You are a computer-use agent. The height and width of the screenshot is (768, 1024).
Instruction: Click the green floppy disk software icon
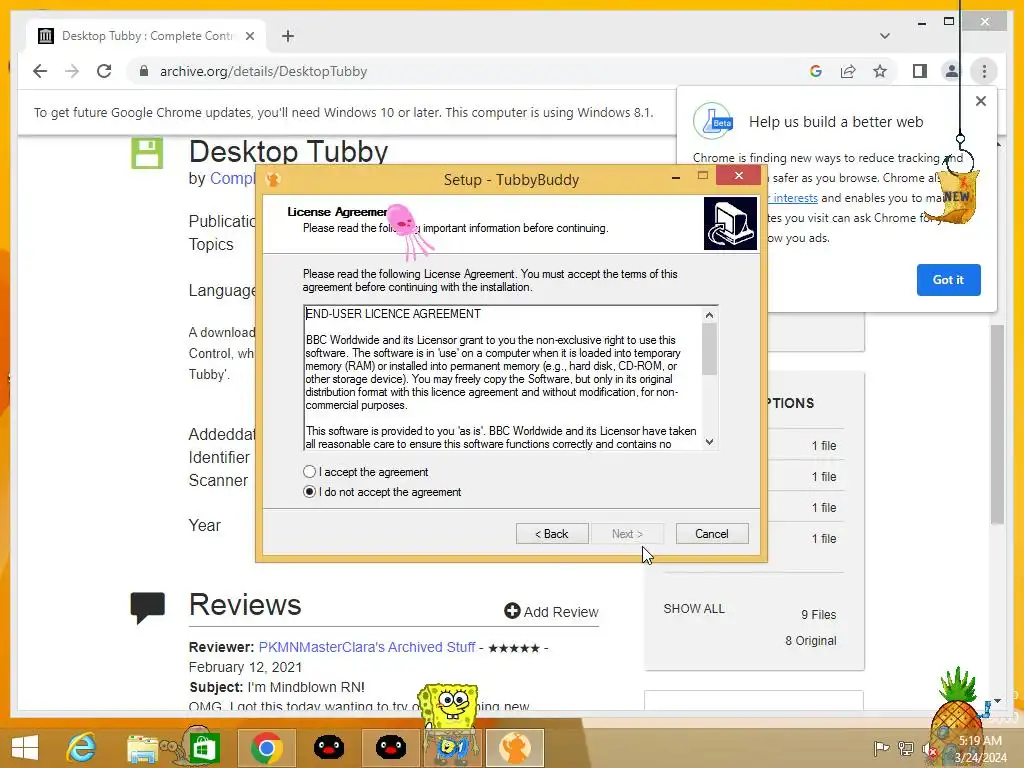pos(147,153)
